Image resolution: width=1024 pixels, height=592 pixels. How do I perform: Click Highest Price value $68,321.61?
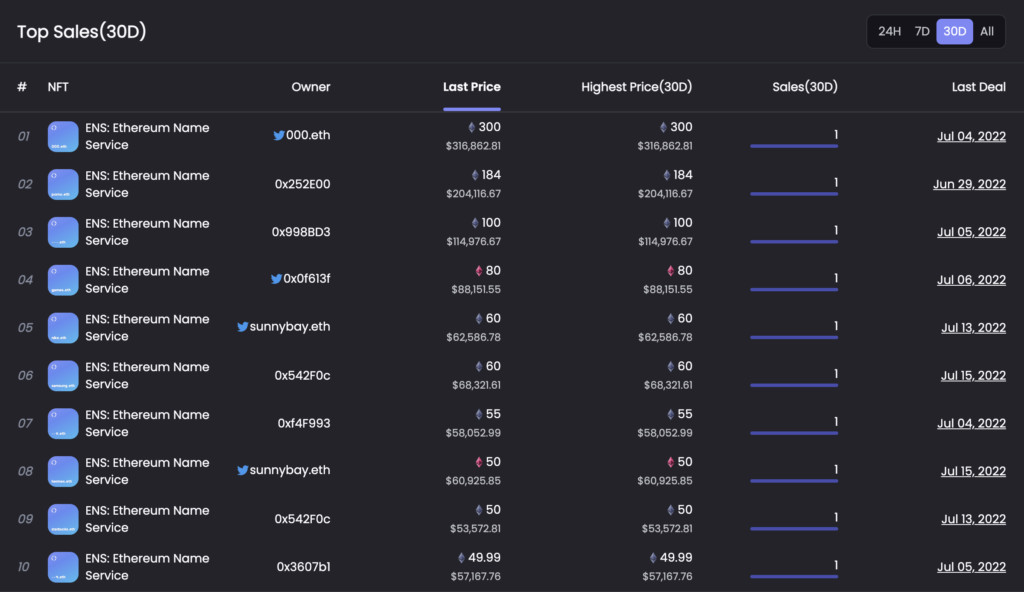(668, 385)
